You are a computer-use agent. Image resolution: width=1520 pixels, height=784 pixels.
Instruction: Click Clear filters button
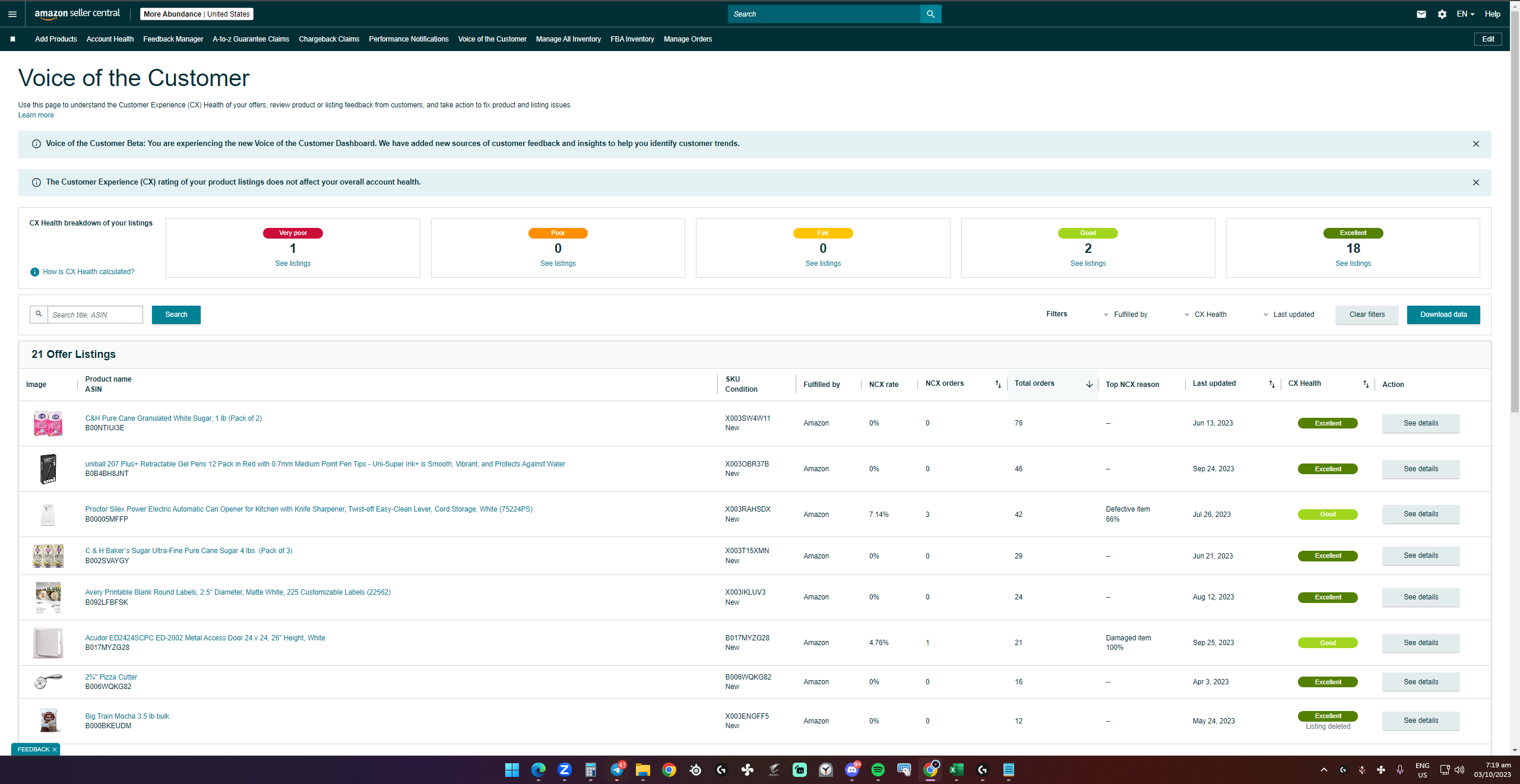pos(1367,315)
